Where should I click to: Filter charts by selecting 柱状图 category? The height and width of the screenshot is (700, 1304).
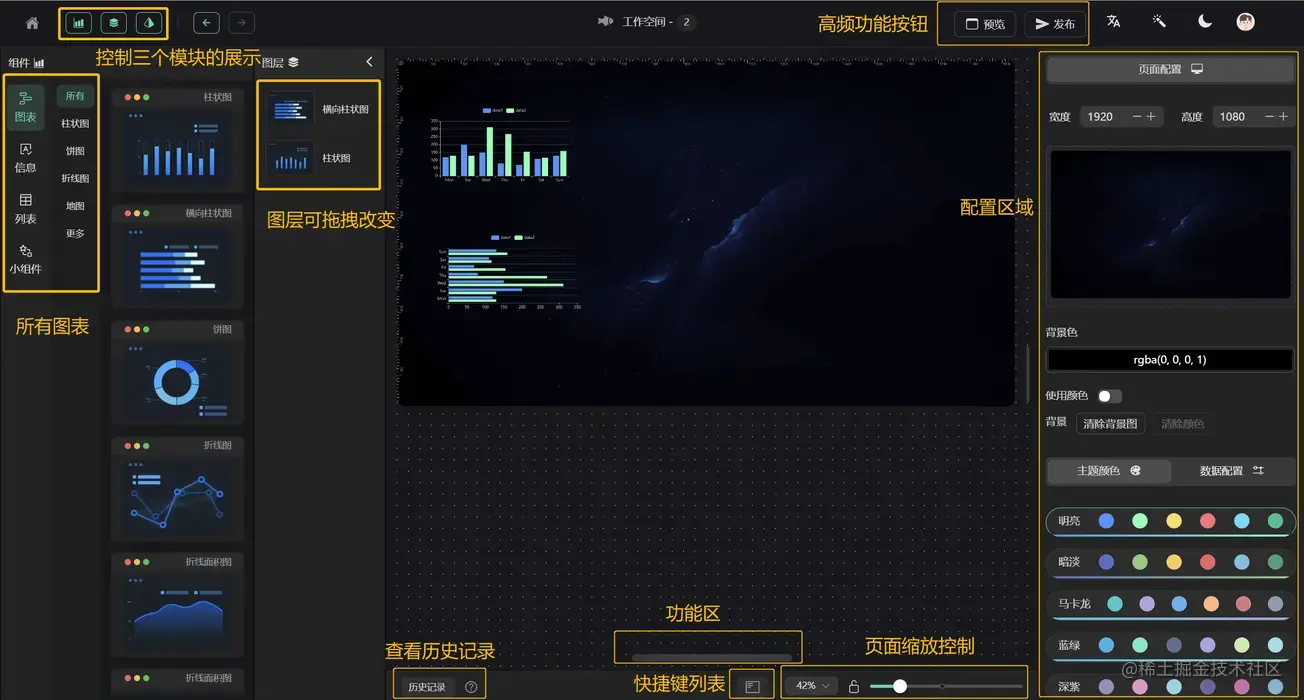click(75, 122)
